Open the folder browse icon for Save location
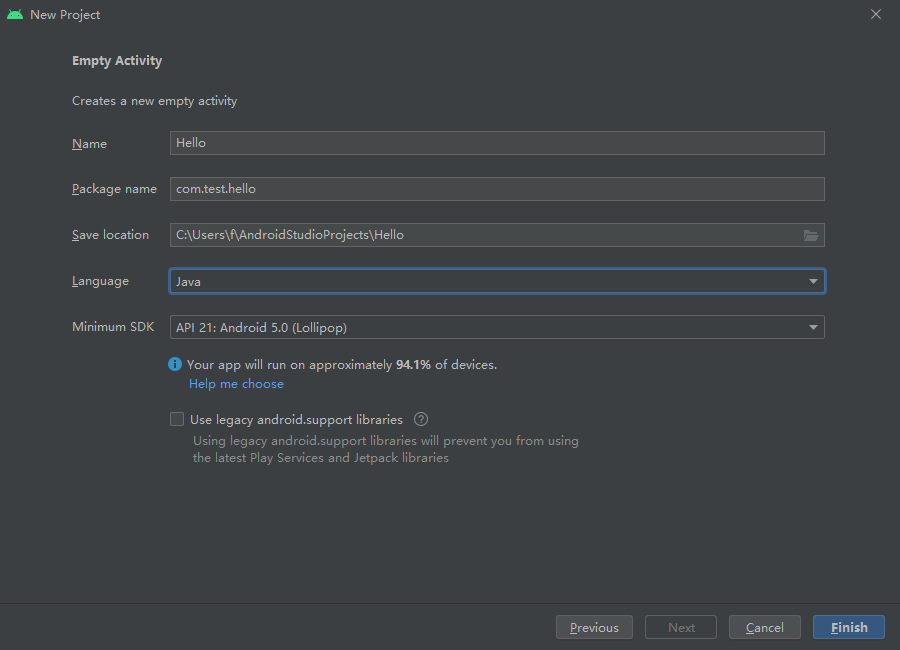Viewport: 900px width, 650px height. pos(810,235)
